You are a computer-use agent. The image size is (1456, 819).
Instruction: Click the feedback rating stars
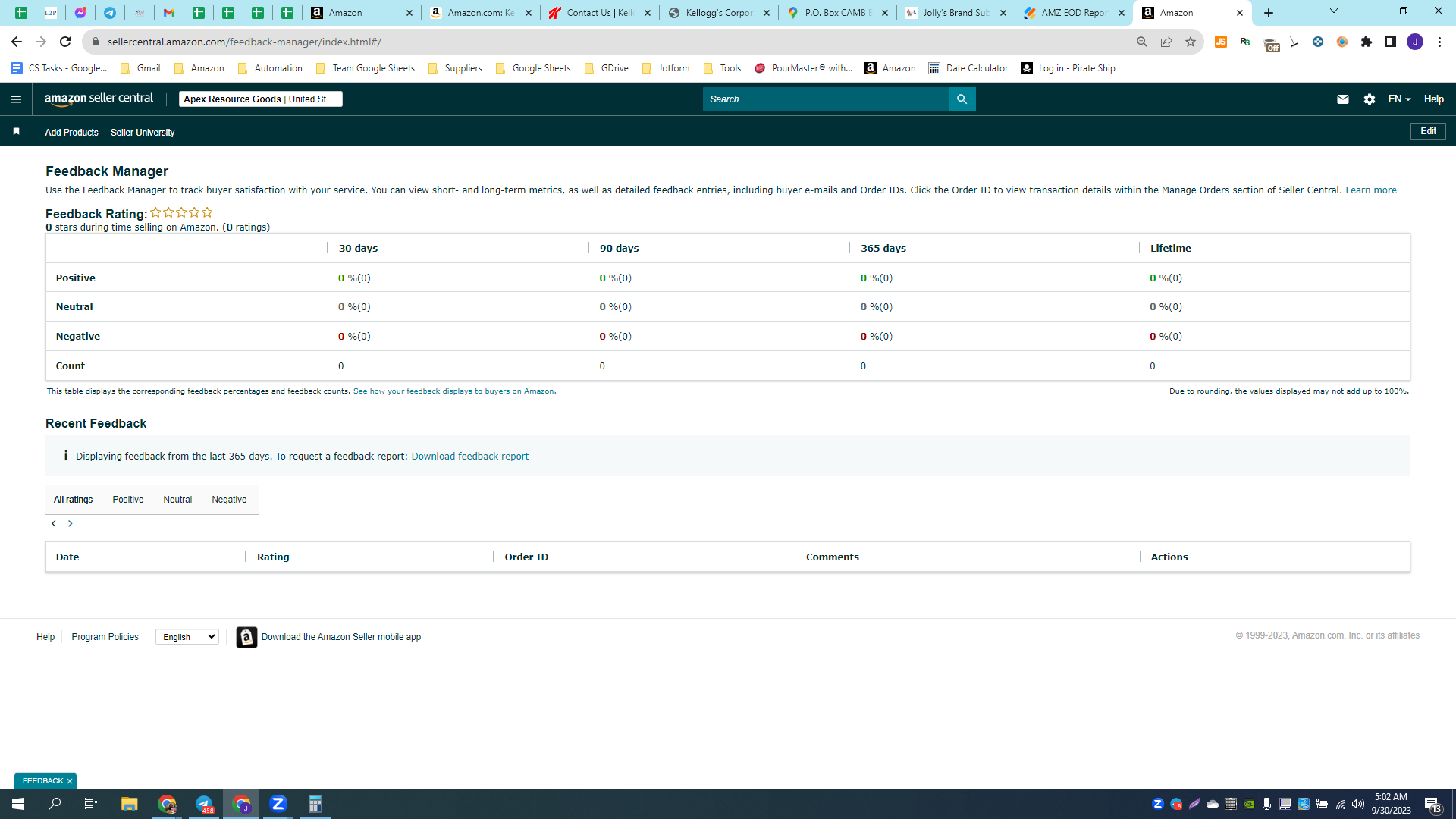pyautogui.click(x=181, y=213)
